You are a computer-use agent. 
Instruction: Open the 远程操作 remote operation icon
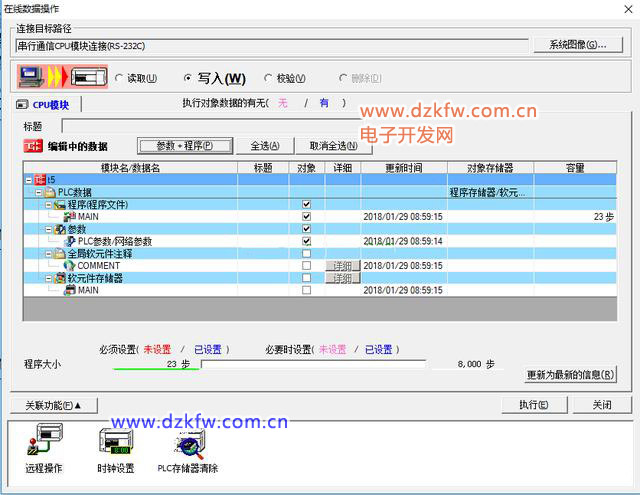pos(43,441)
